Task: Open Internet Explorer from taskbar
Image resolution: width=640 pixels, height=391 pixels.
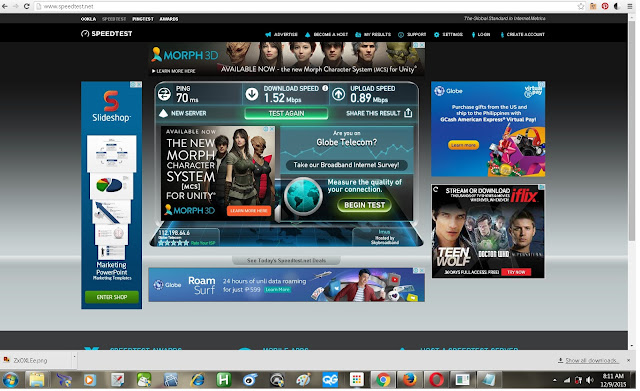Action: click(x=197, y=380)
